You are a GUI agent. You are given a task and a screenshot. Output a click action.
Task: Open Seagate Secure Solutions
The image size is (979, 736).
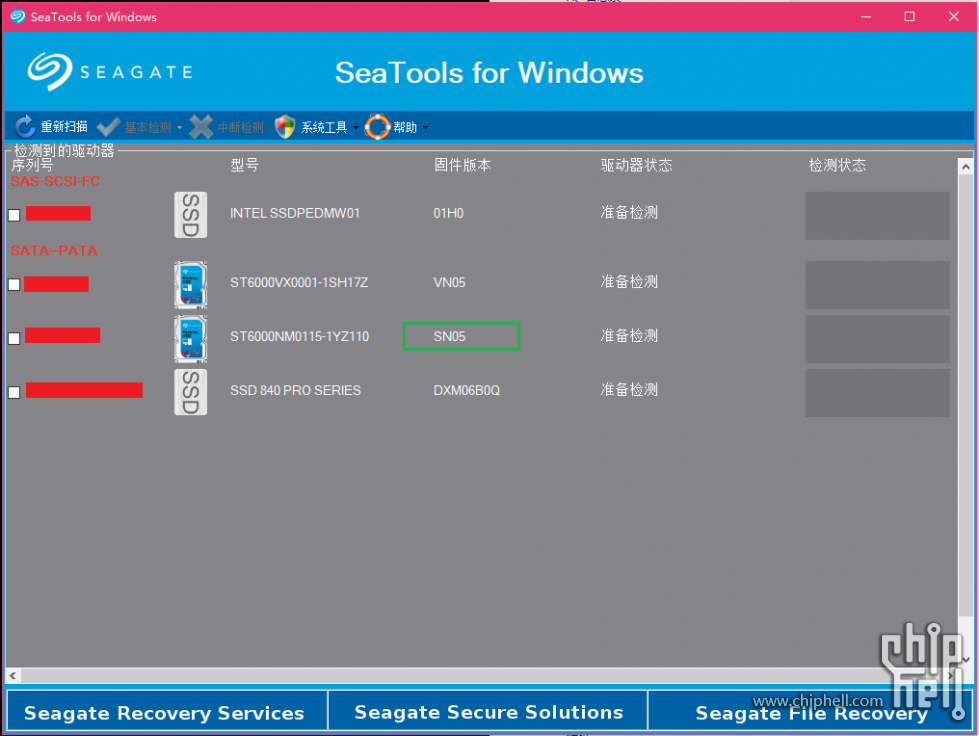(x=488, y=711)
